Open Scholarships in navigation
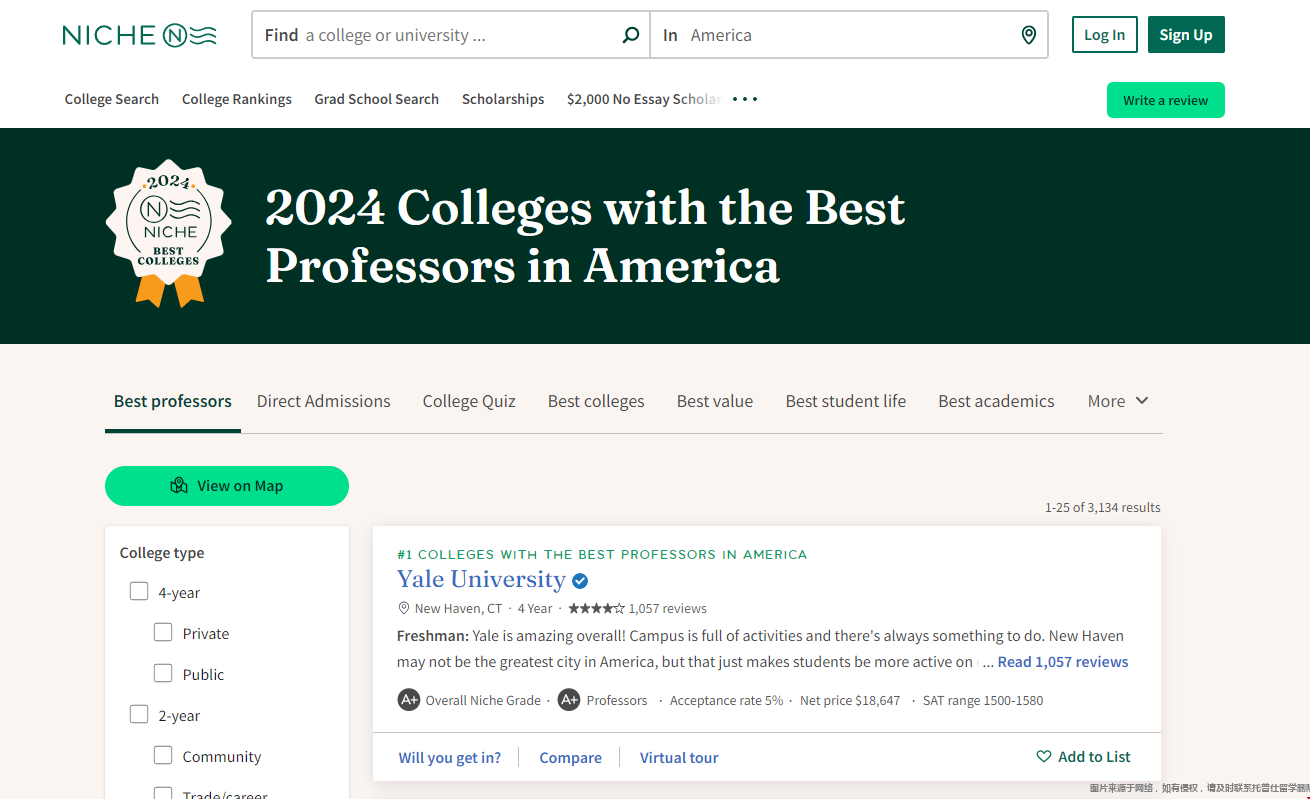 pos(503,99)
